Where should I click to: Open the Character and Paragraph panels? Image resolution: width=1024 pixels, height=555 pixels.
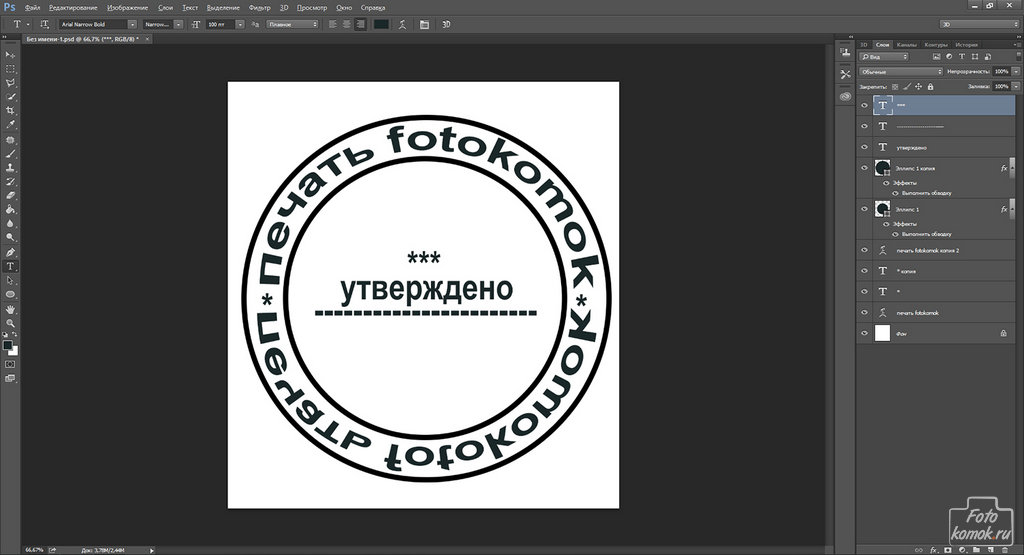click(424, 24)
